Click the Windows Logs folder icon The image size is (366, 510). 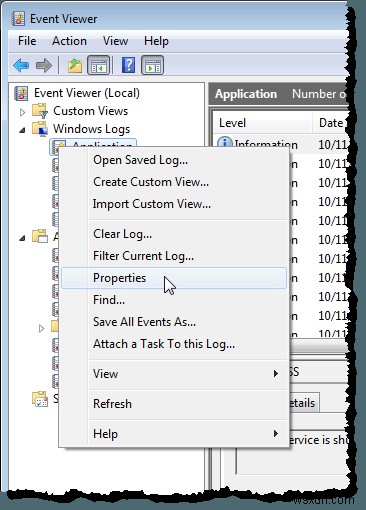click(40, 129)
